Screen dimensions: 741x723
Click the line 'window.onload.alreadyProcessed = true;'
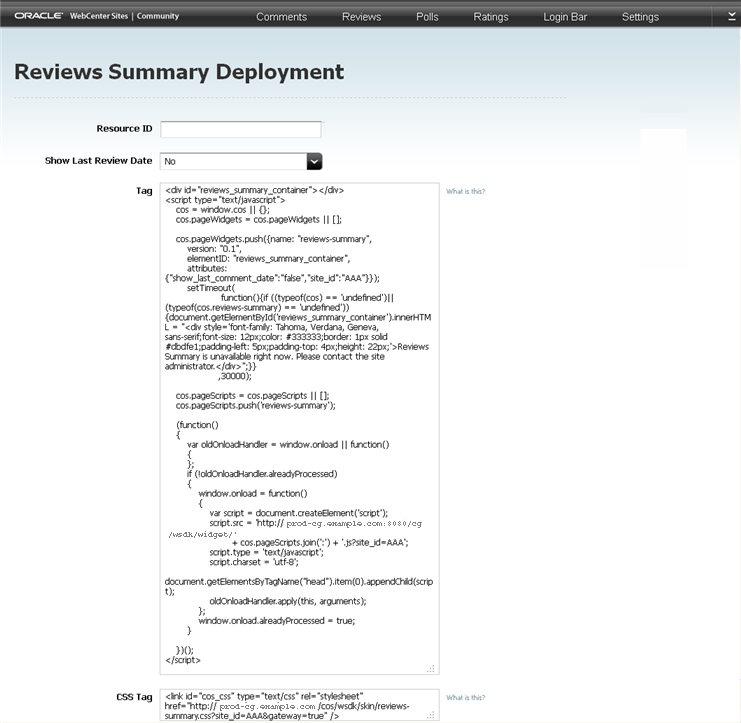276,621
